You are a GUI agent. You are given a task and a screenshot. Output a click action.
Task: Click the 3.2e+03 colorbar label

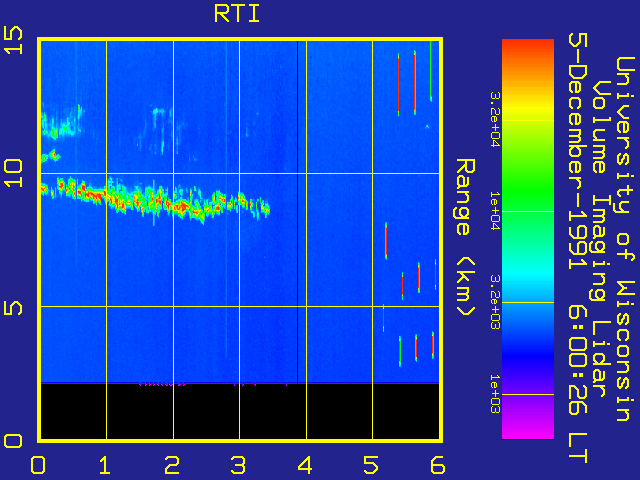pos(495,302)
